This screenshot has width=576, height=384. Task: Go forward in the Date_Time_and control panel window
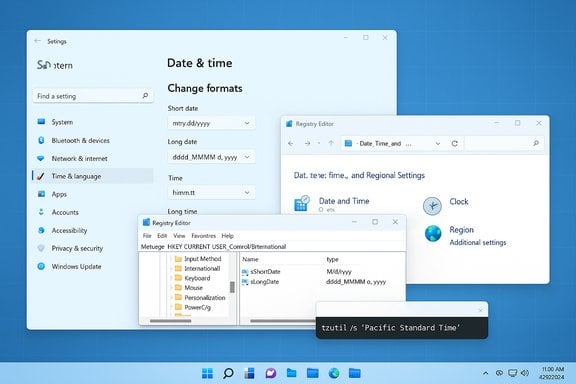click(307, 143)
